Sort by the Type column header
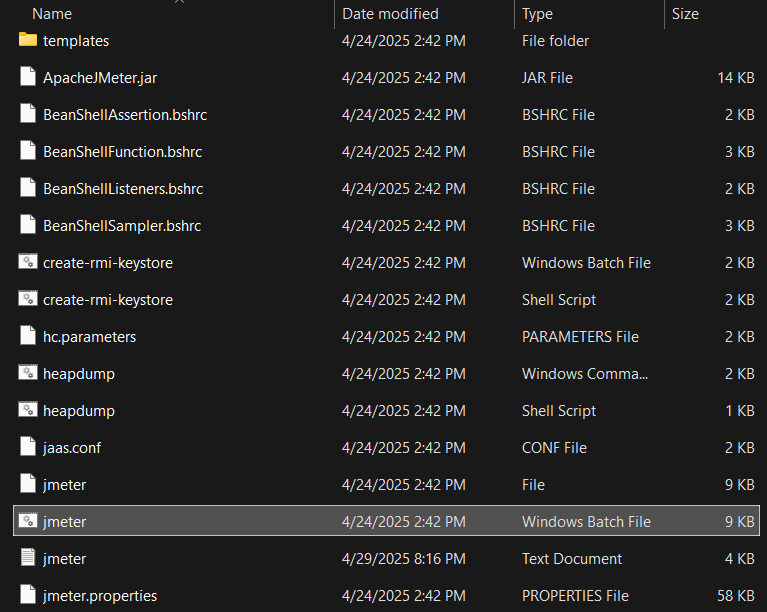This screenshot has width=767, height=612. [537, 14]
